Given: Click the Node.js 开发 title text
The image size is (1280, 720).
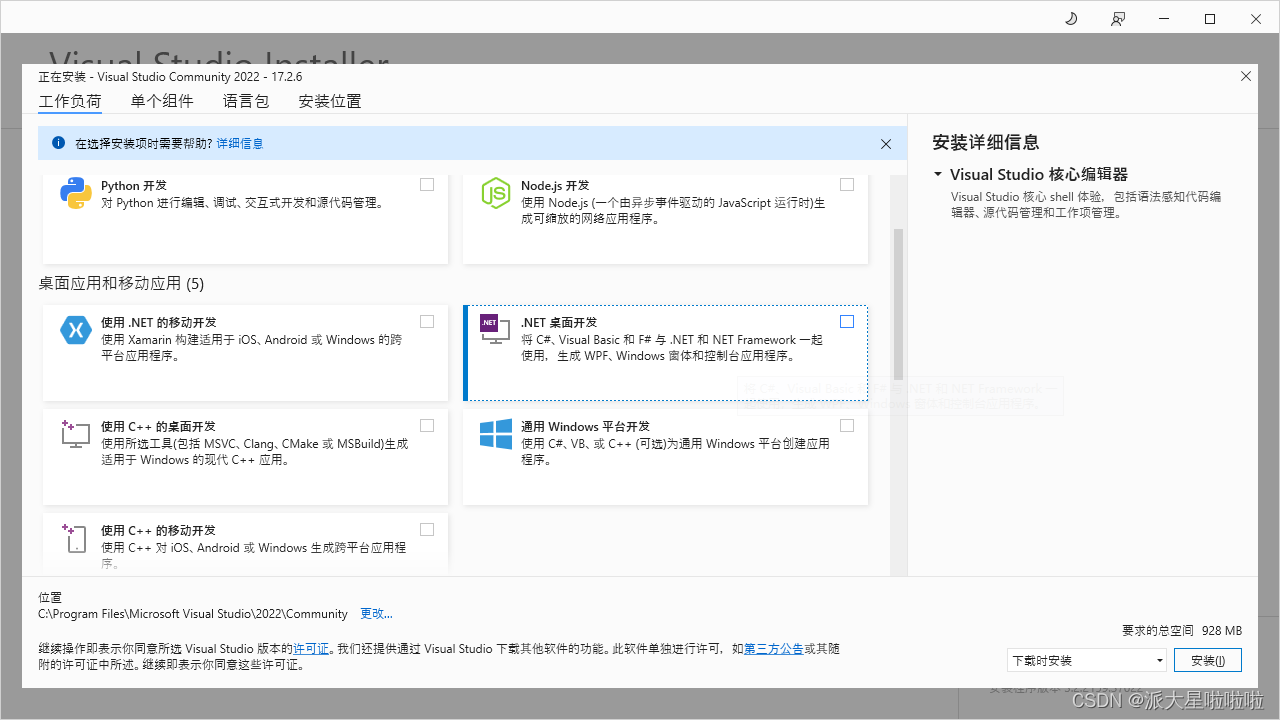Looking at the screenshot, I should (555, 185).
